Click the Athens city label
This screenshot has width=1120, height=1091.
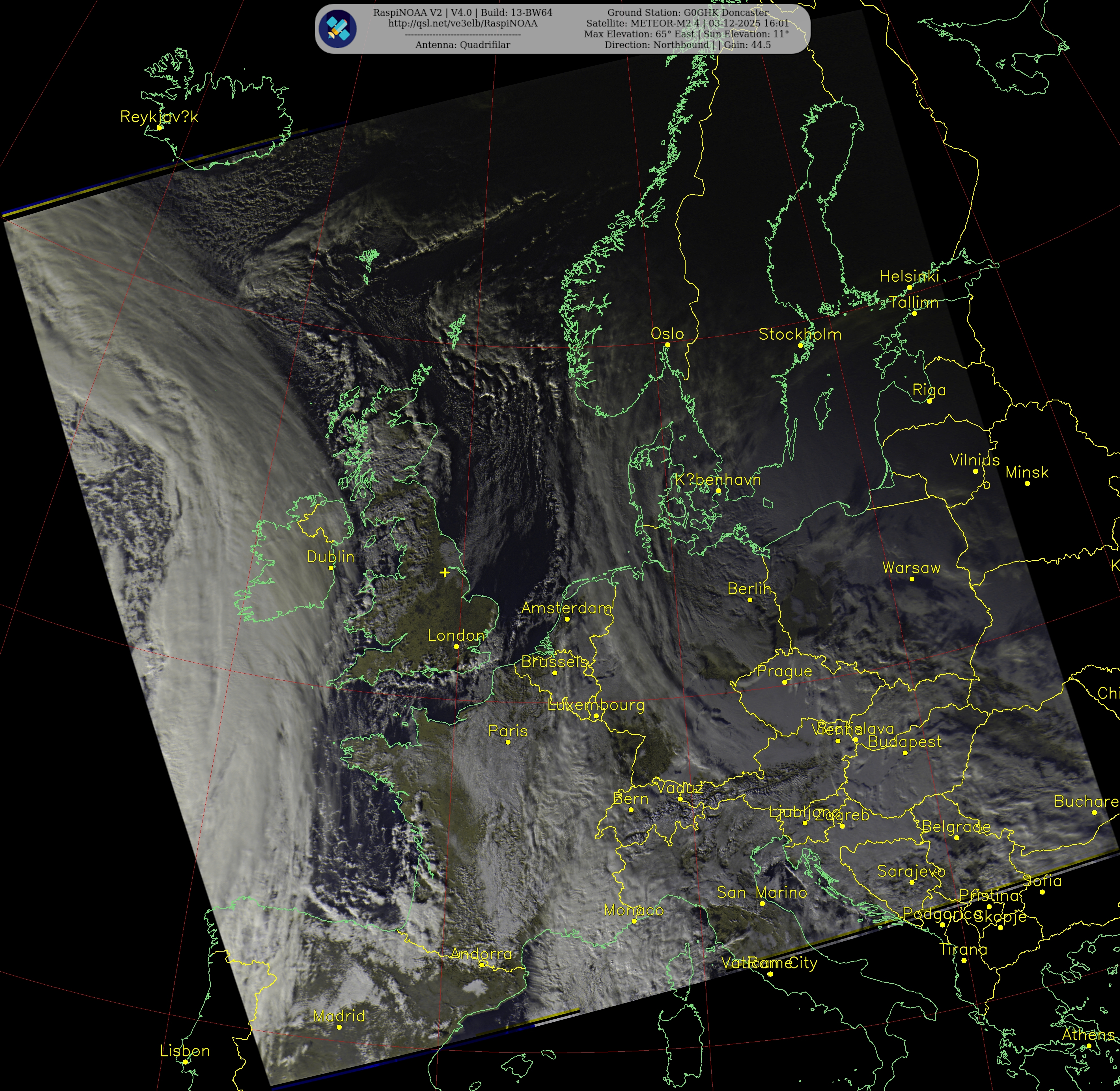click(x=1088, y=1035)
